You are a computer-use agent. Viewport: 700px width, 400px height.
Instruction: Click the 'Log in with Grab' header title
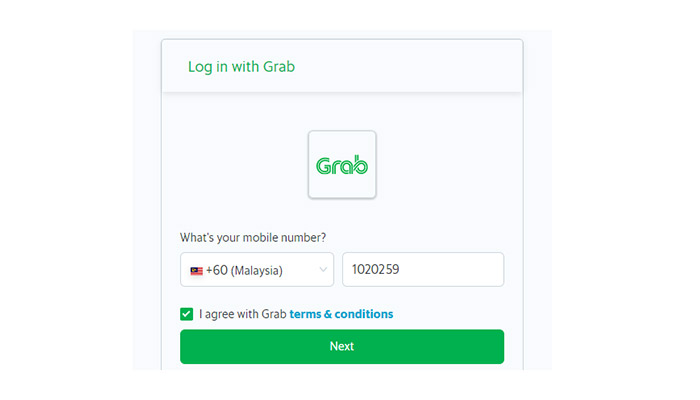[x=241, y=67]
